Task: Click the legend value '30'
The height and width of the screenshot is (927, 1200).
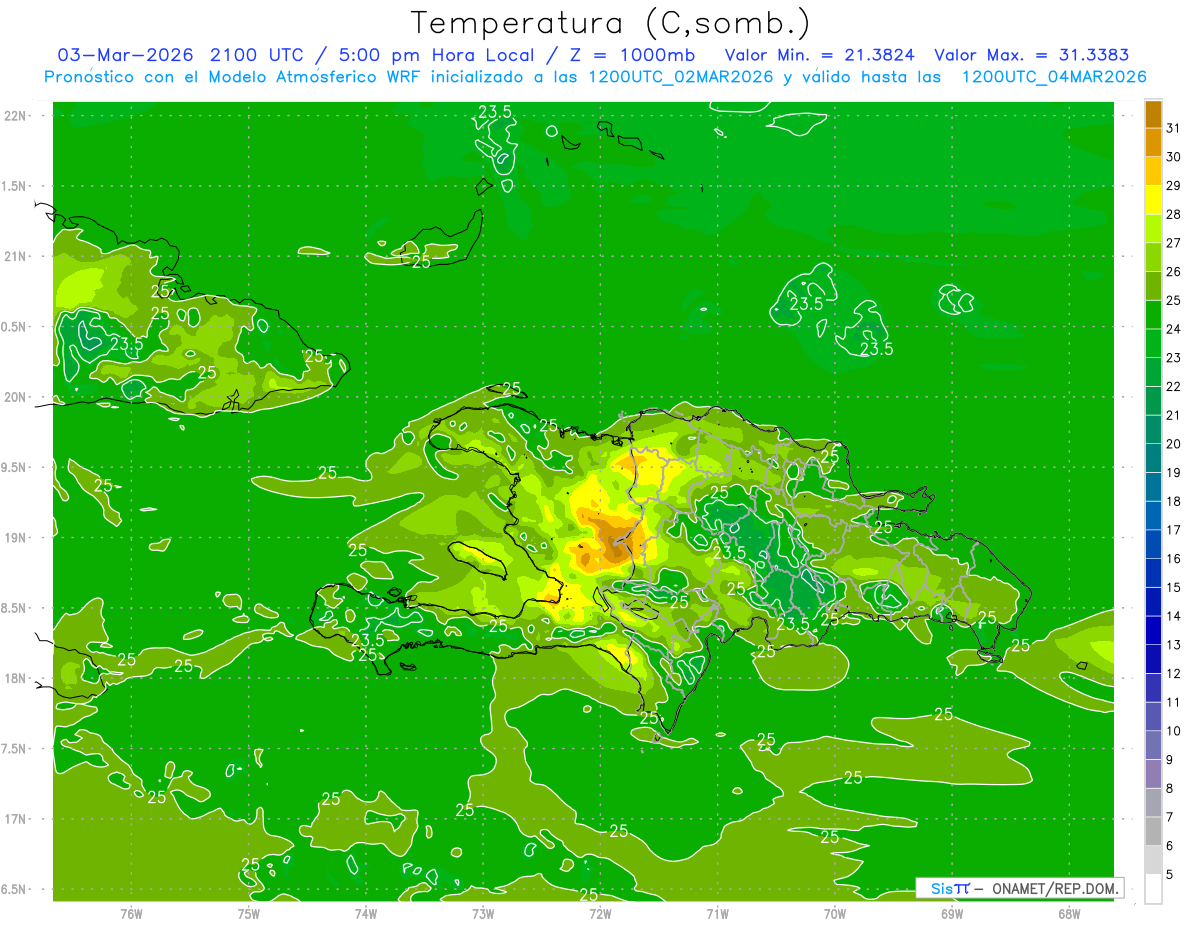Action: [1174, 157]
